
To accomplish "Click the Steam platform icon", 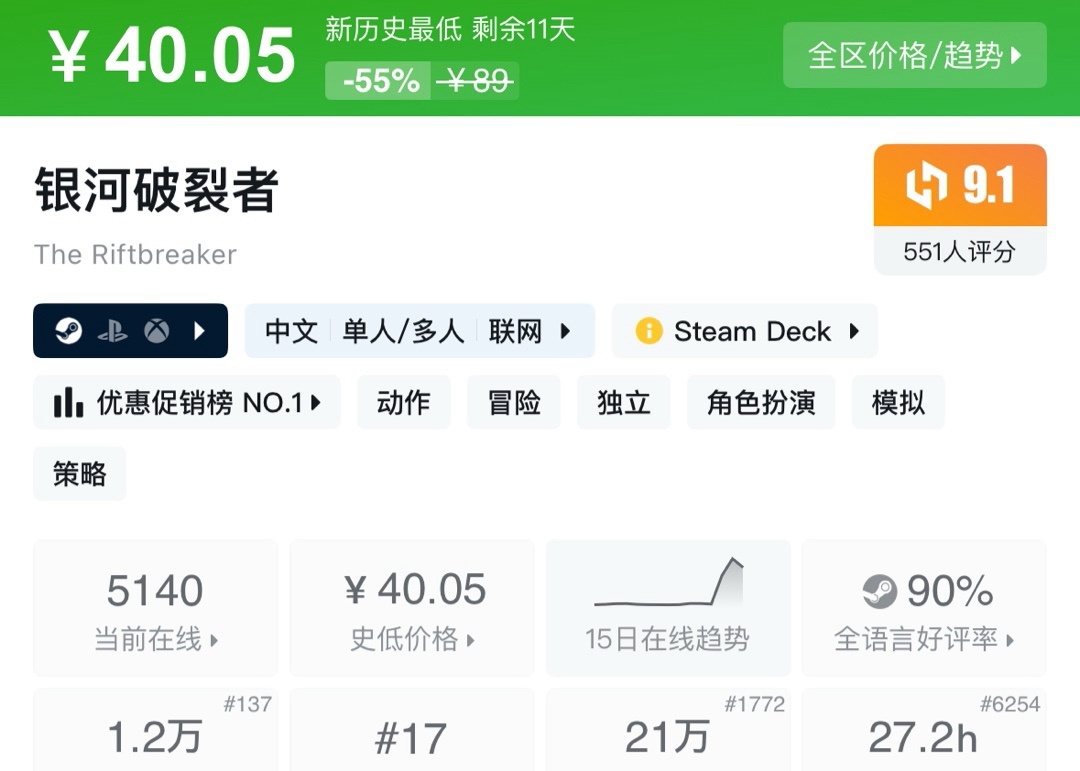I will pos(68,331).
